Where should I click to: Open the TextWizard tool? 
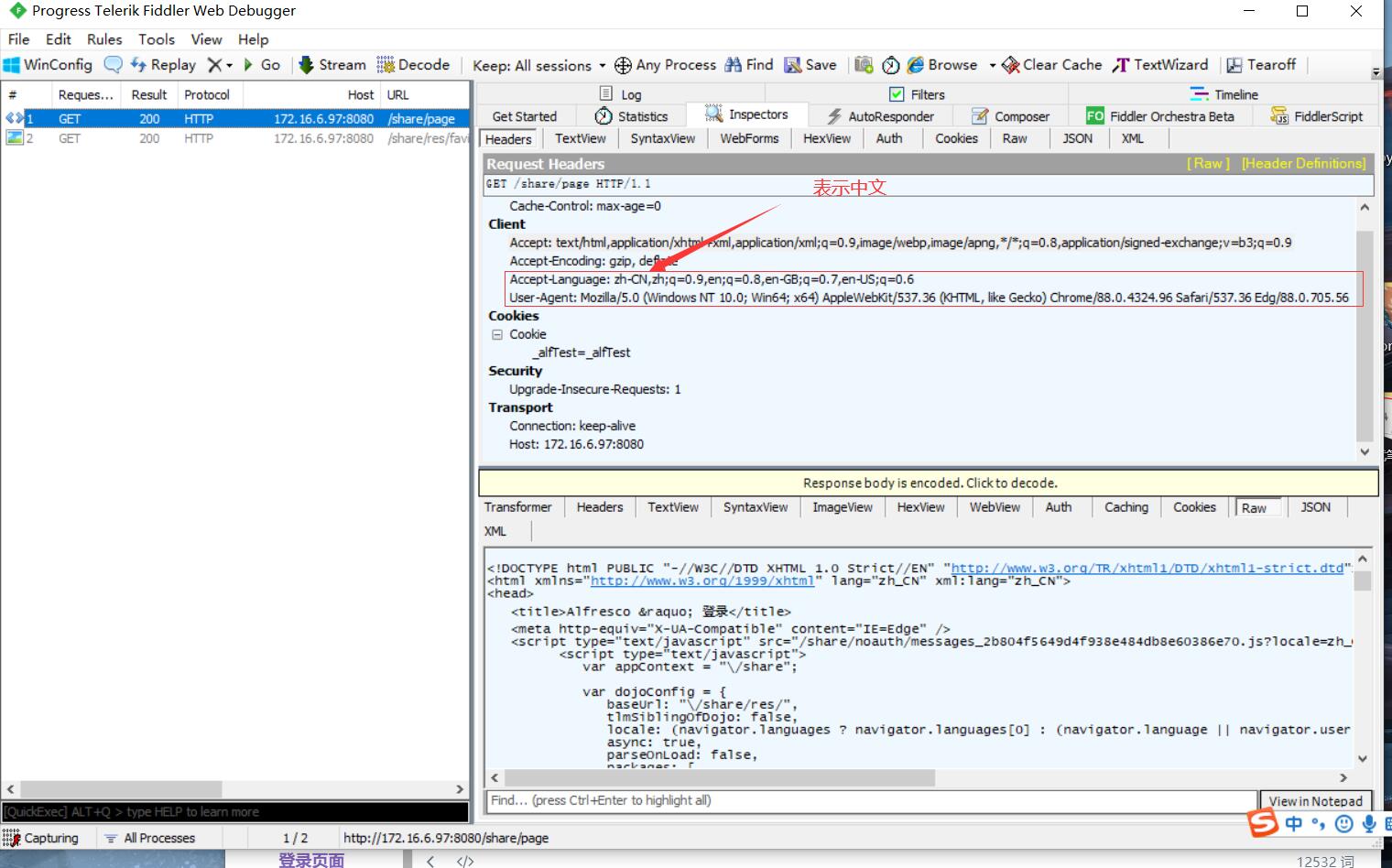pos(1160,65)
